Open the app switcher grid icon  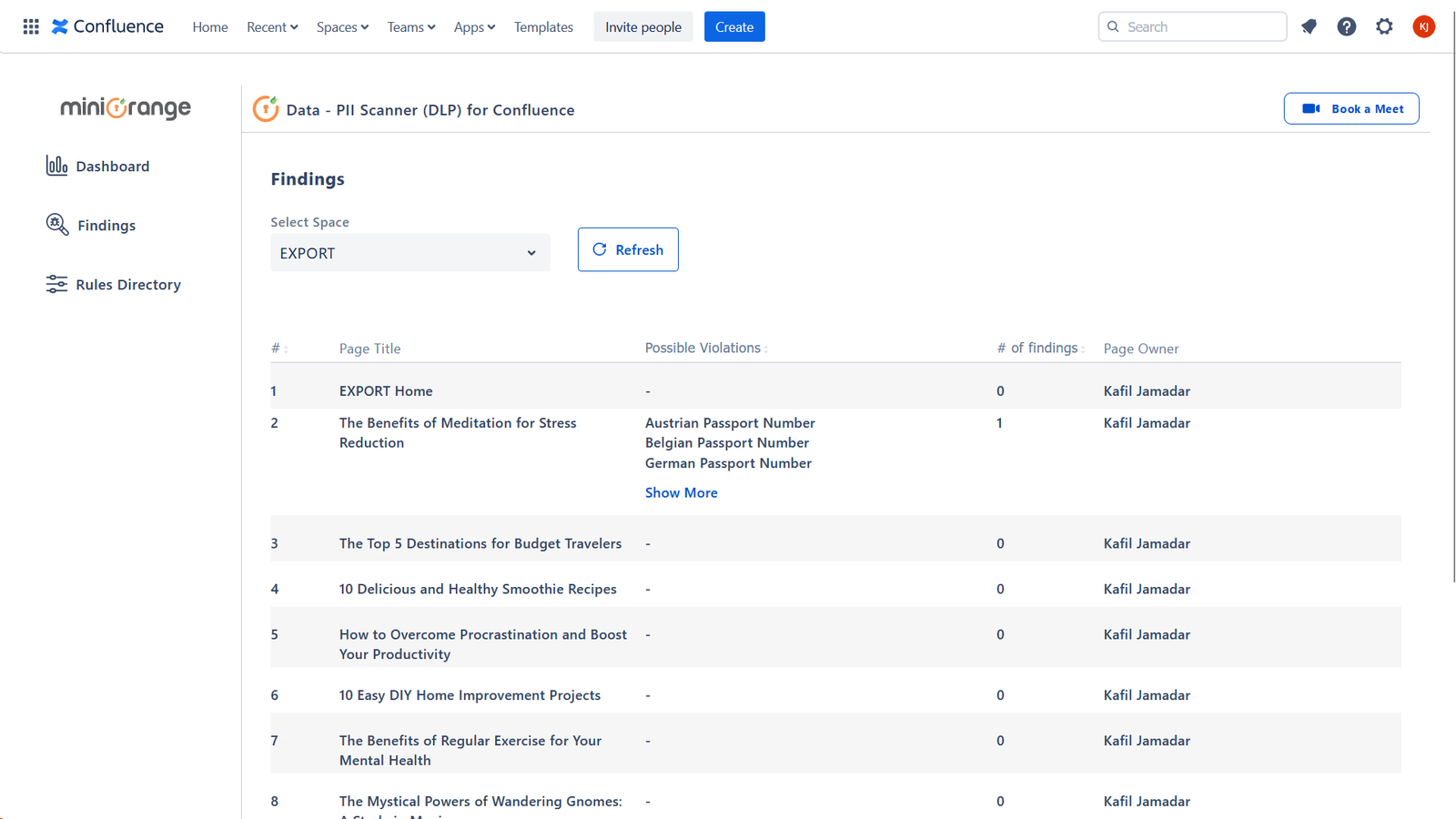31,26
